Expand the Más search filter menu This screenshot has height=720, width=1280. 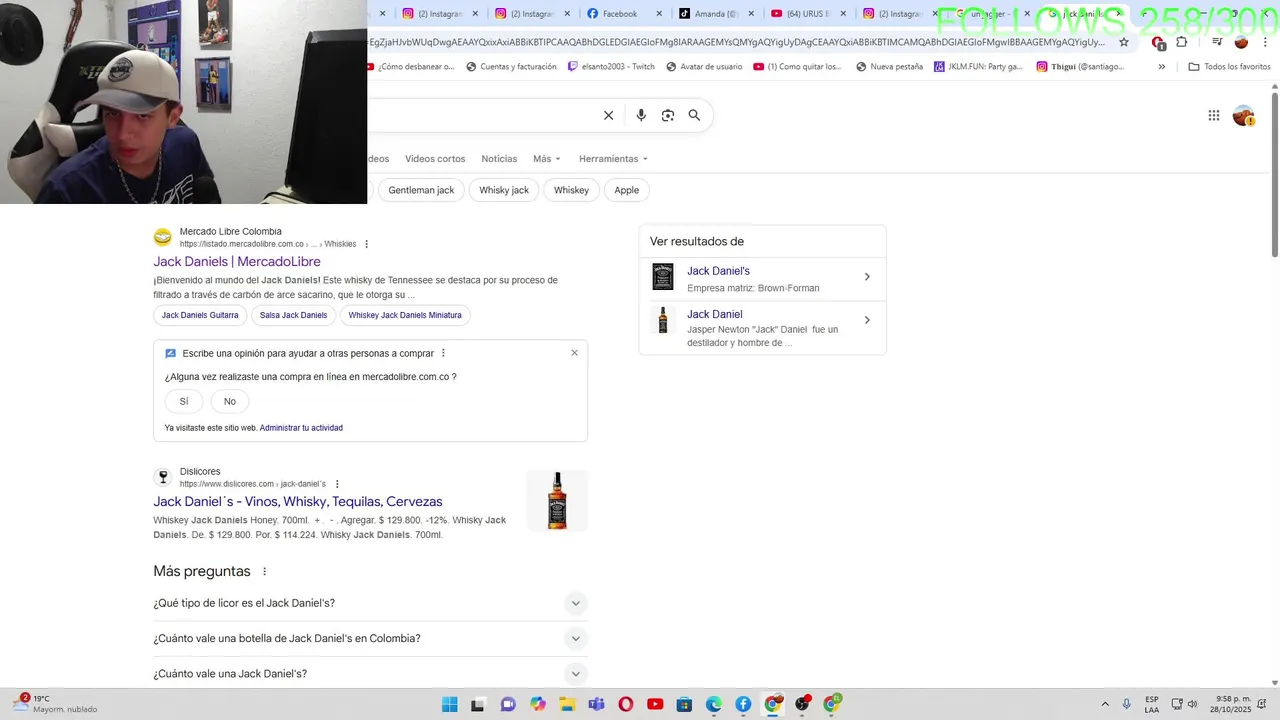[x=547, y=159]
